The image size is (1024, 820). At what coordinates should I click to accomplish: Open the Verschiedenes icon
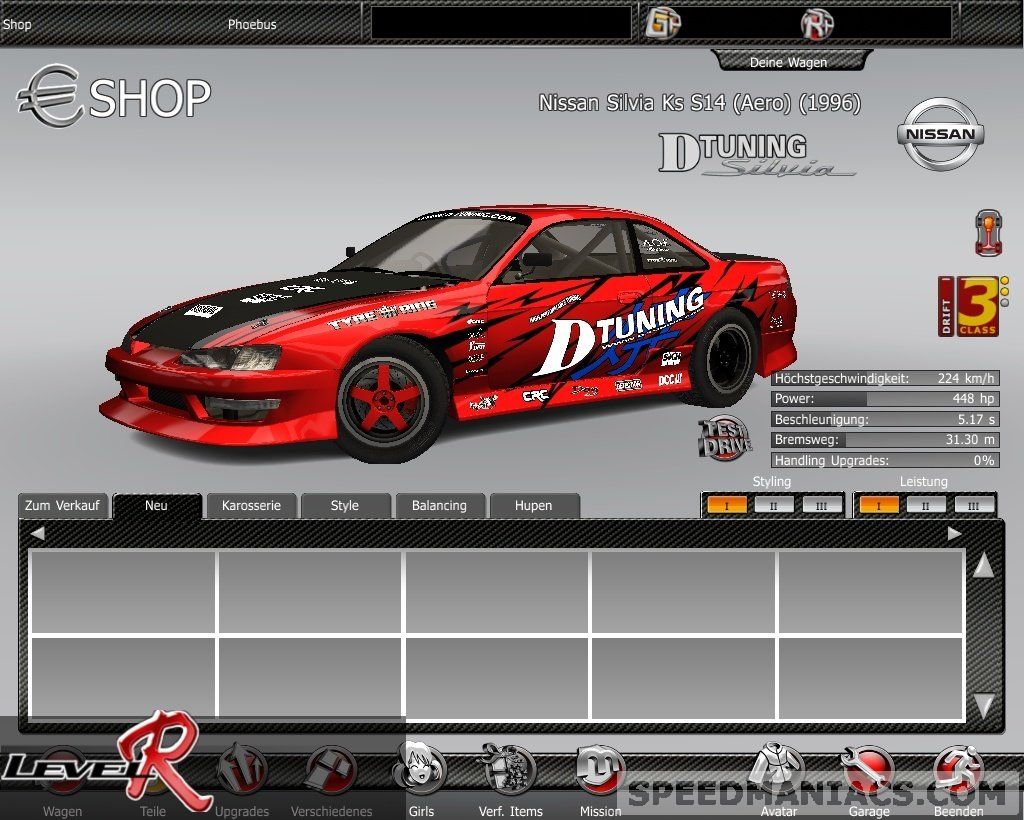click(331, 772)
